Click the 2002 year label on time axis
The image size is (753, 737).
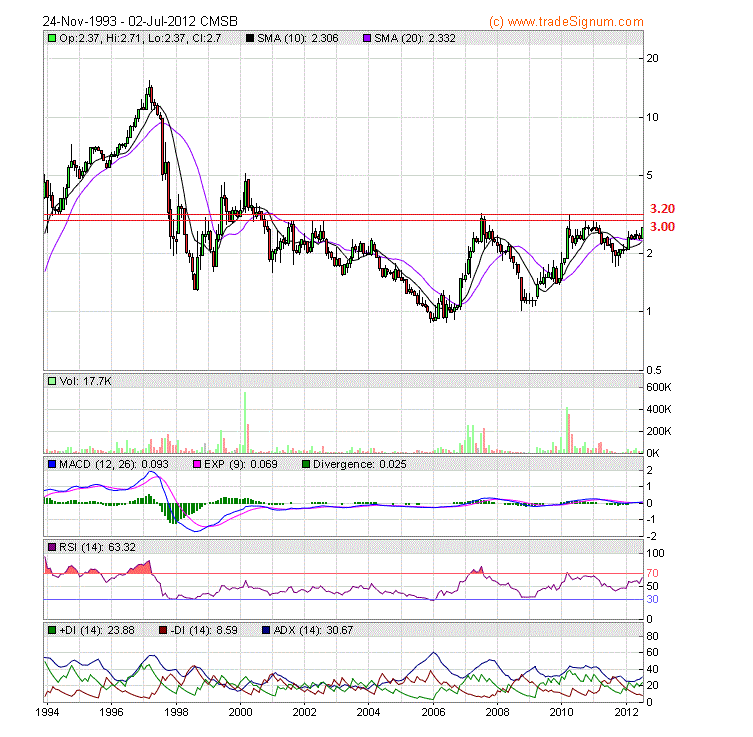[x=304, y=712]
